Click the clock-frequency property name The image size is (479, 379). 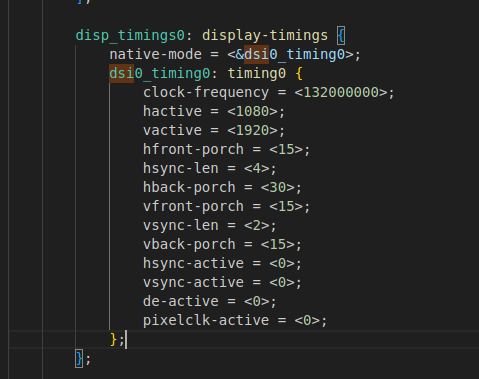(206, 92)
